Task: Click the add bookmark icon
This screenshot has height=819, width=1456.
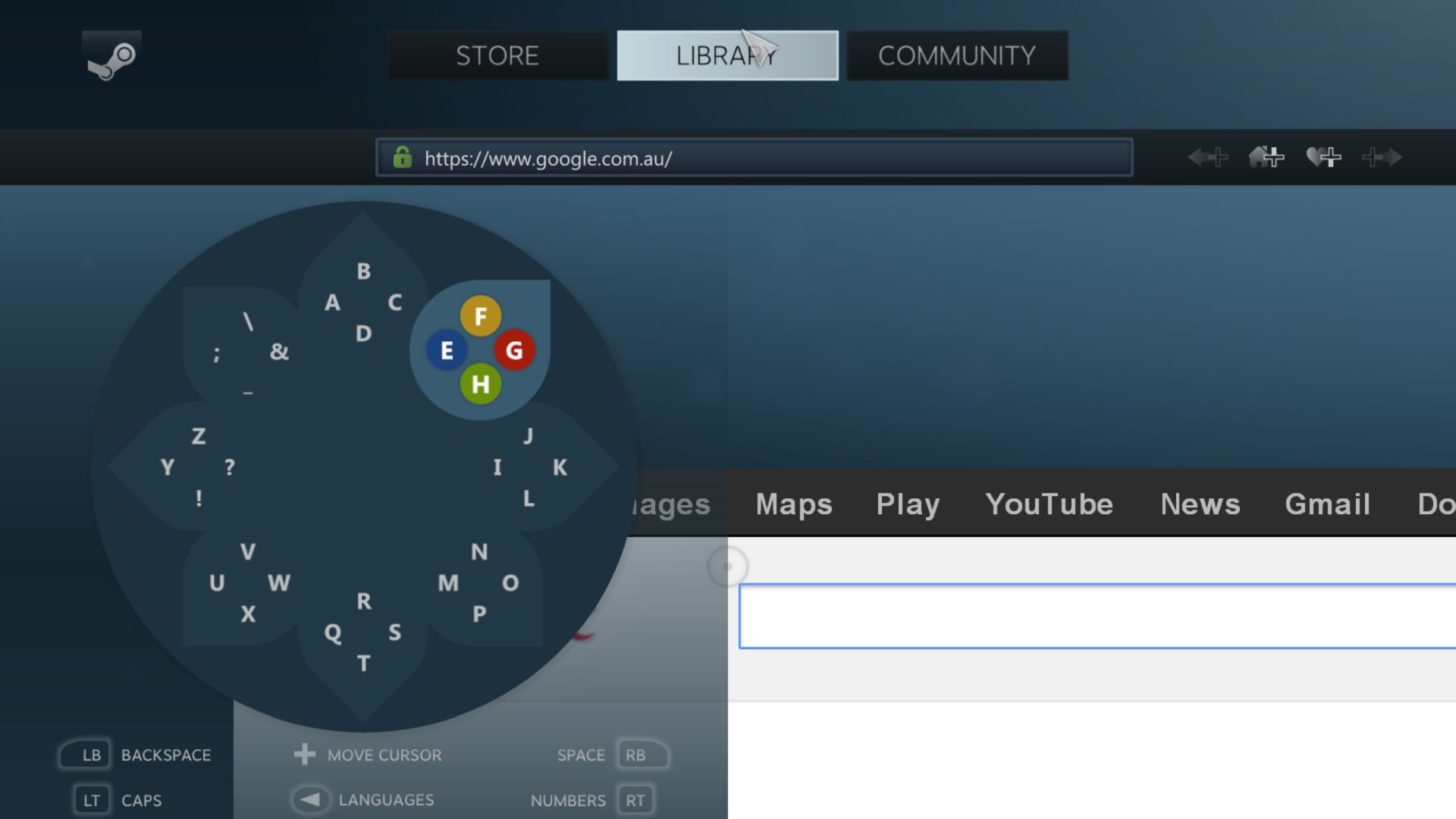Action: click(1325, 157)
